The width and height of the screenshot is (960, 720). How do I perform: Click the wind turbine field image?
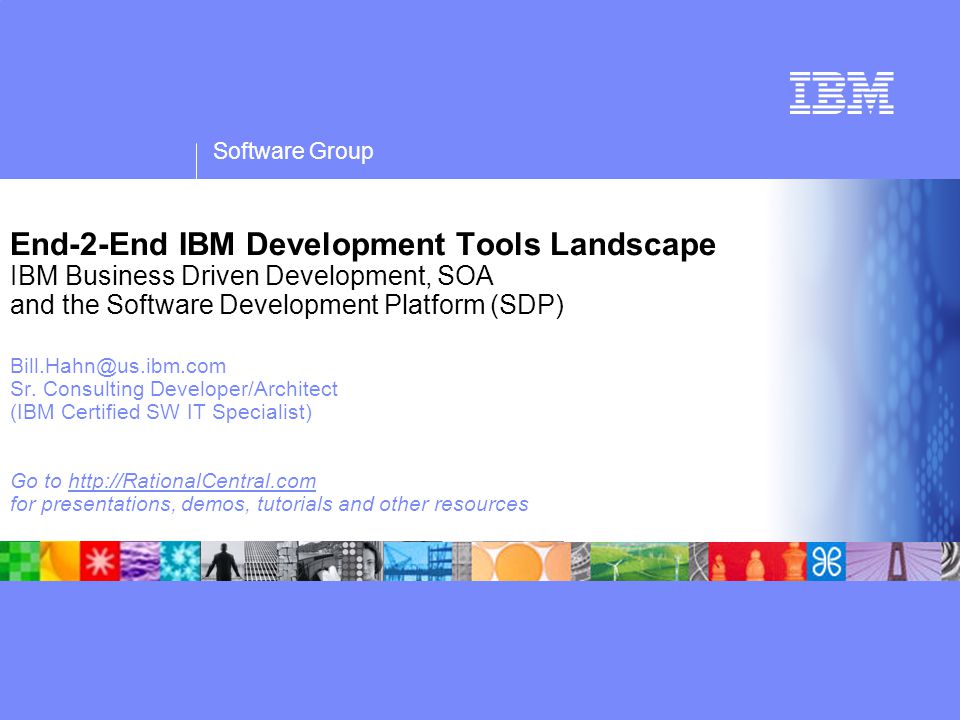point(640,561)
